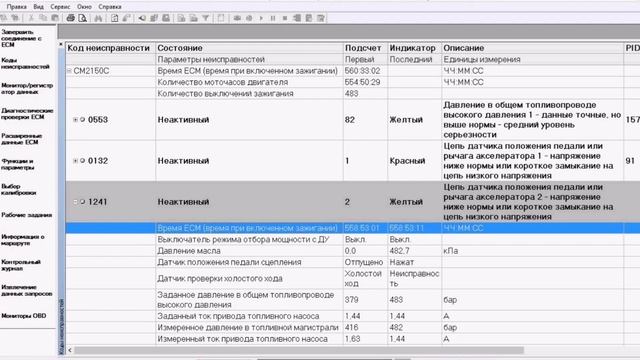This screenshot has width=640, height=360.
Task: Expand fault code 0132 details
Action: point(75,161)
